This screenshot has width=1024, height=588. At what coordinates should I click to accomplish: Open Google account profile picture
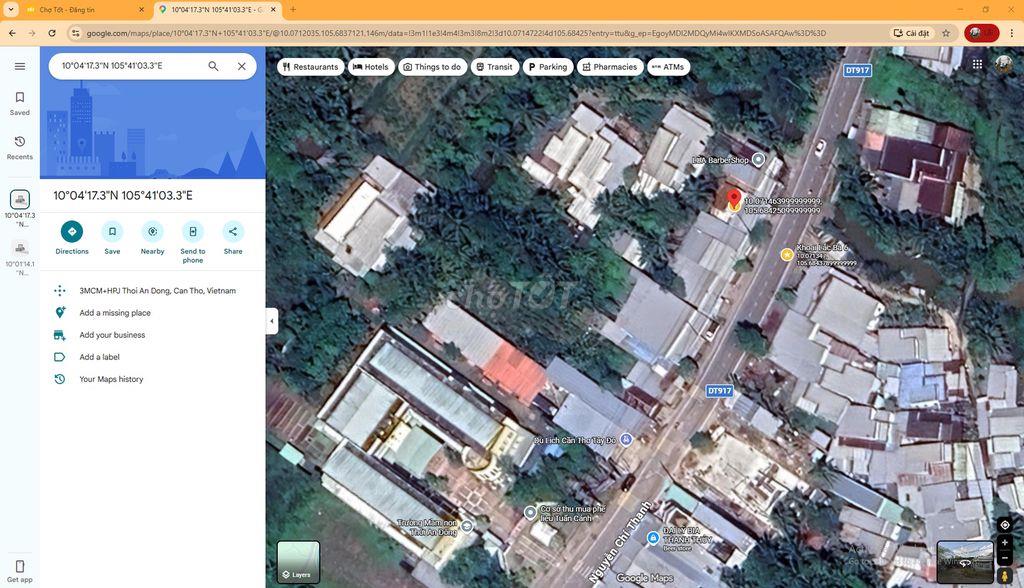point(1004,64)
